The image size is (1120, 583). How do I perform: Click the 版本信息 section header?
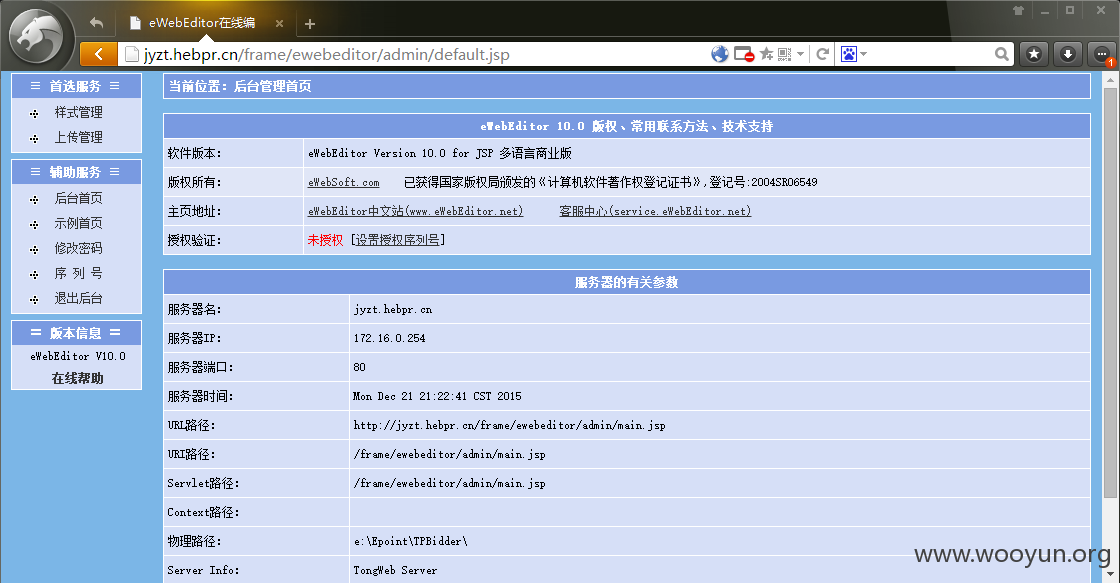76,333
